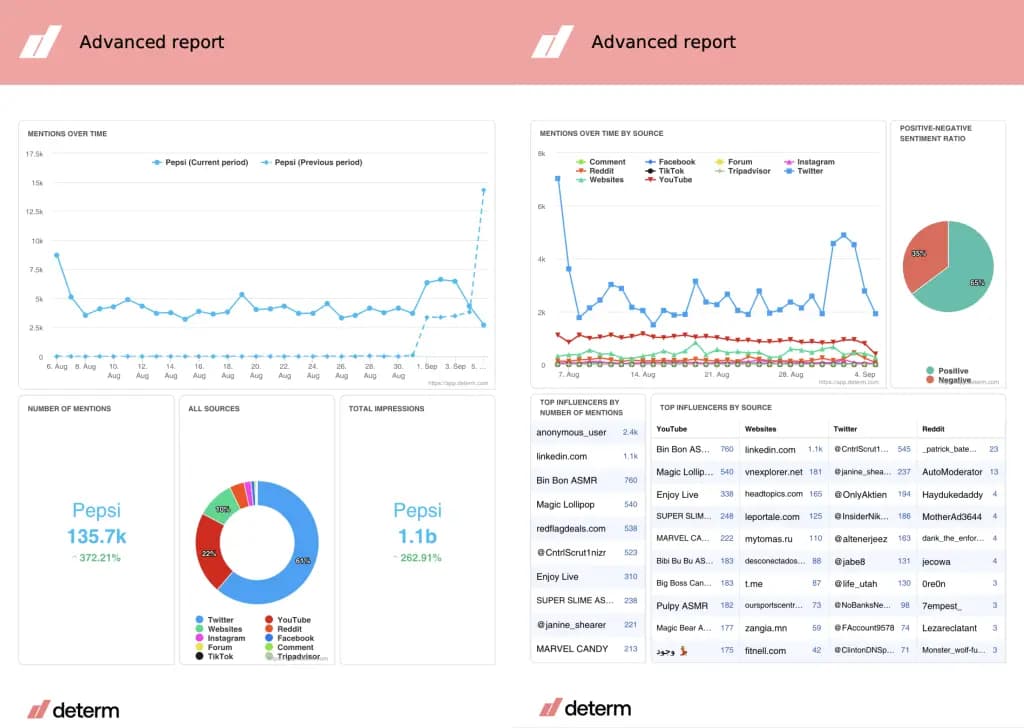
Task: Click the September spike data point in Mentions Over Time
Action: [x=484, y=190]
